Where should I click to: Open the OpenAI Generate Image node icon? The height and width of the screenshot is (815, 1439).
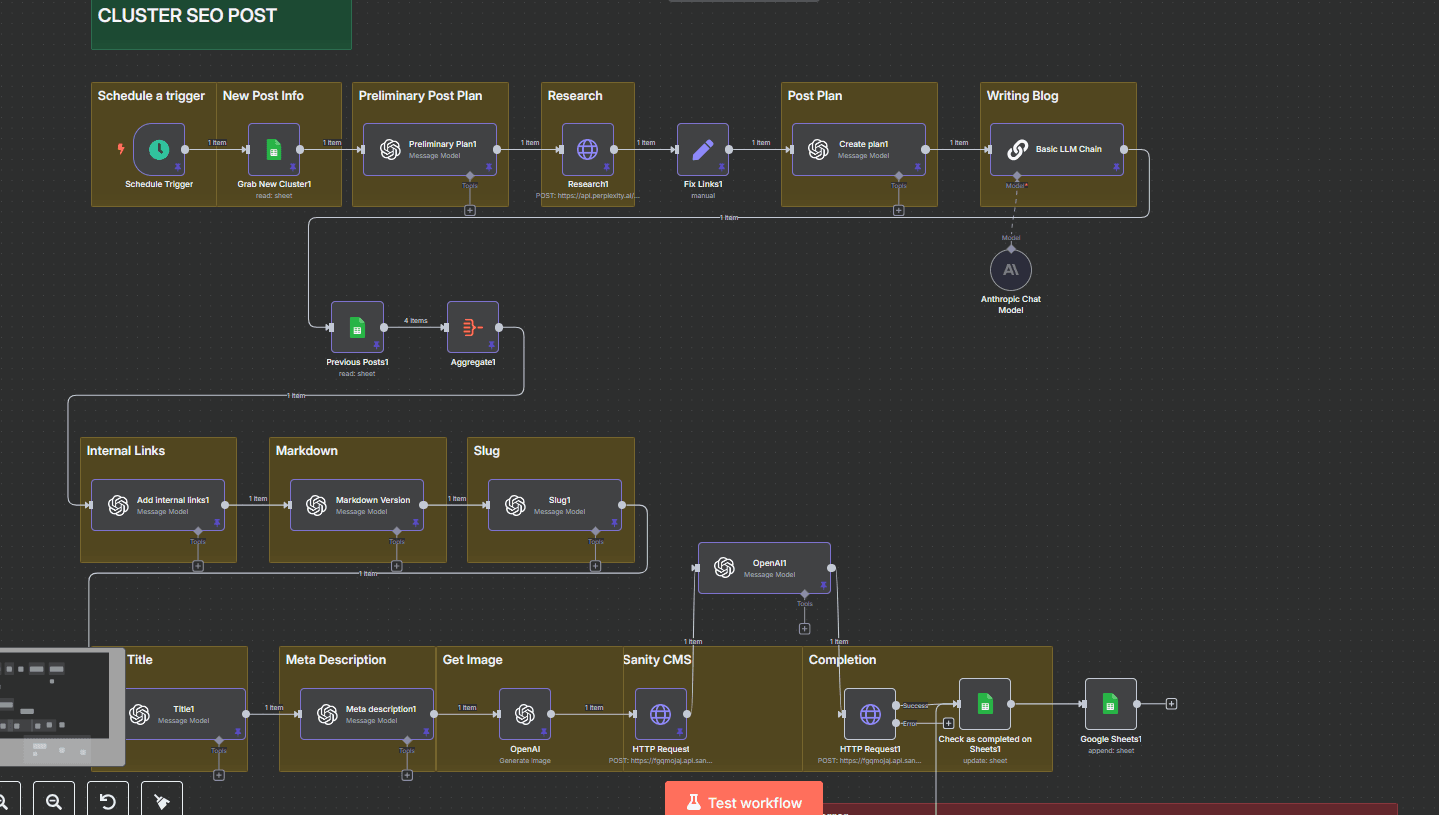tap(525, 714)
